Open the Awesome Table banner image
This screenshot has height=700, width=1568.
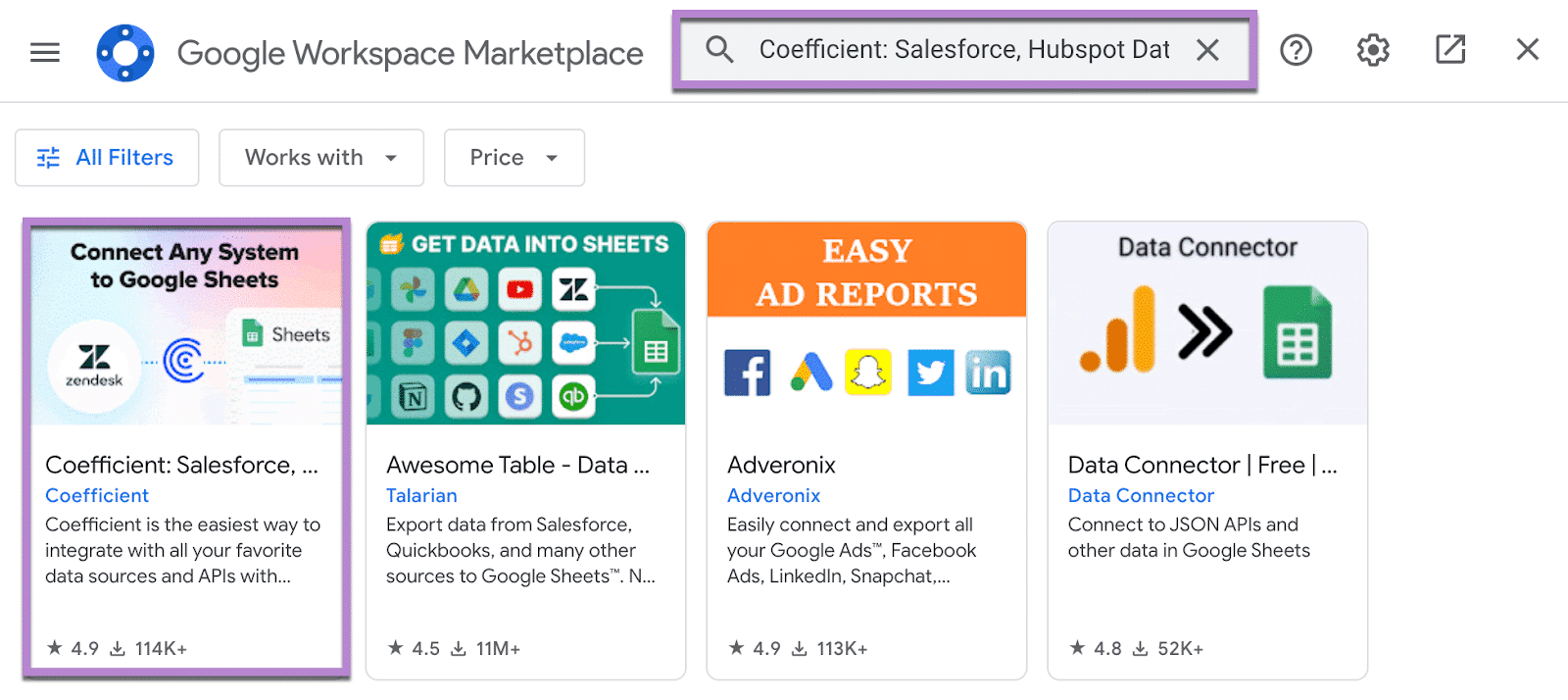click(x=525, y=324)
